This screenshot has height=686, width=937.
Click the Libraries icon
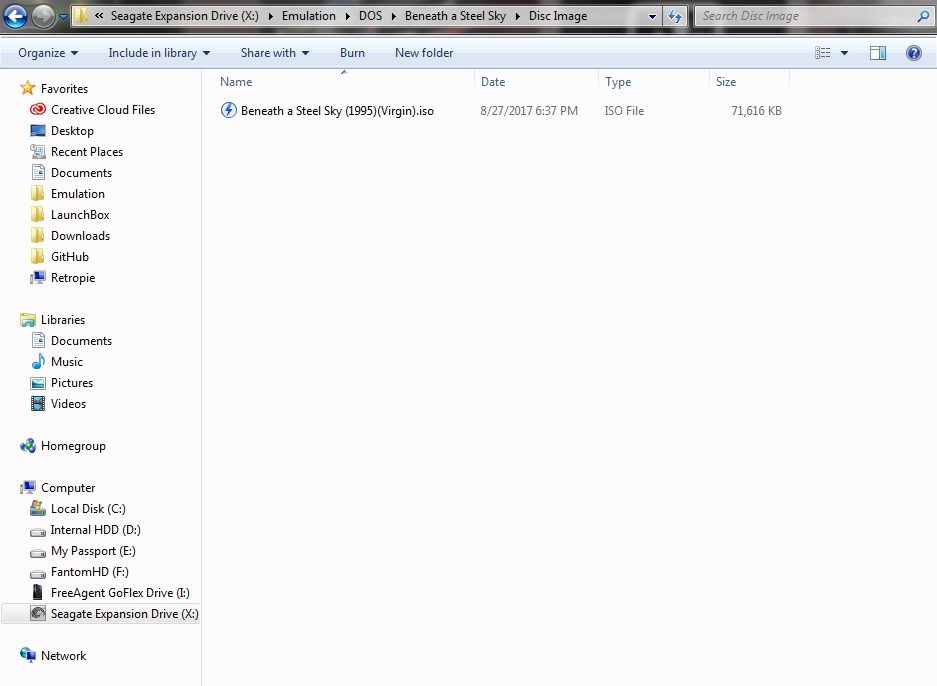pyautogui.click(x=27, y=320)
